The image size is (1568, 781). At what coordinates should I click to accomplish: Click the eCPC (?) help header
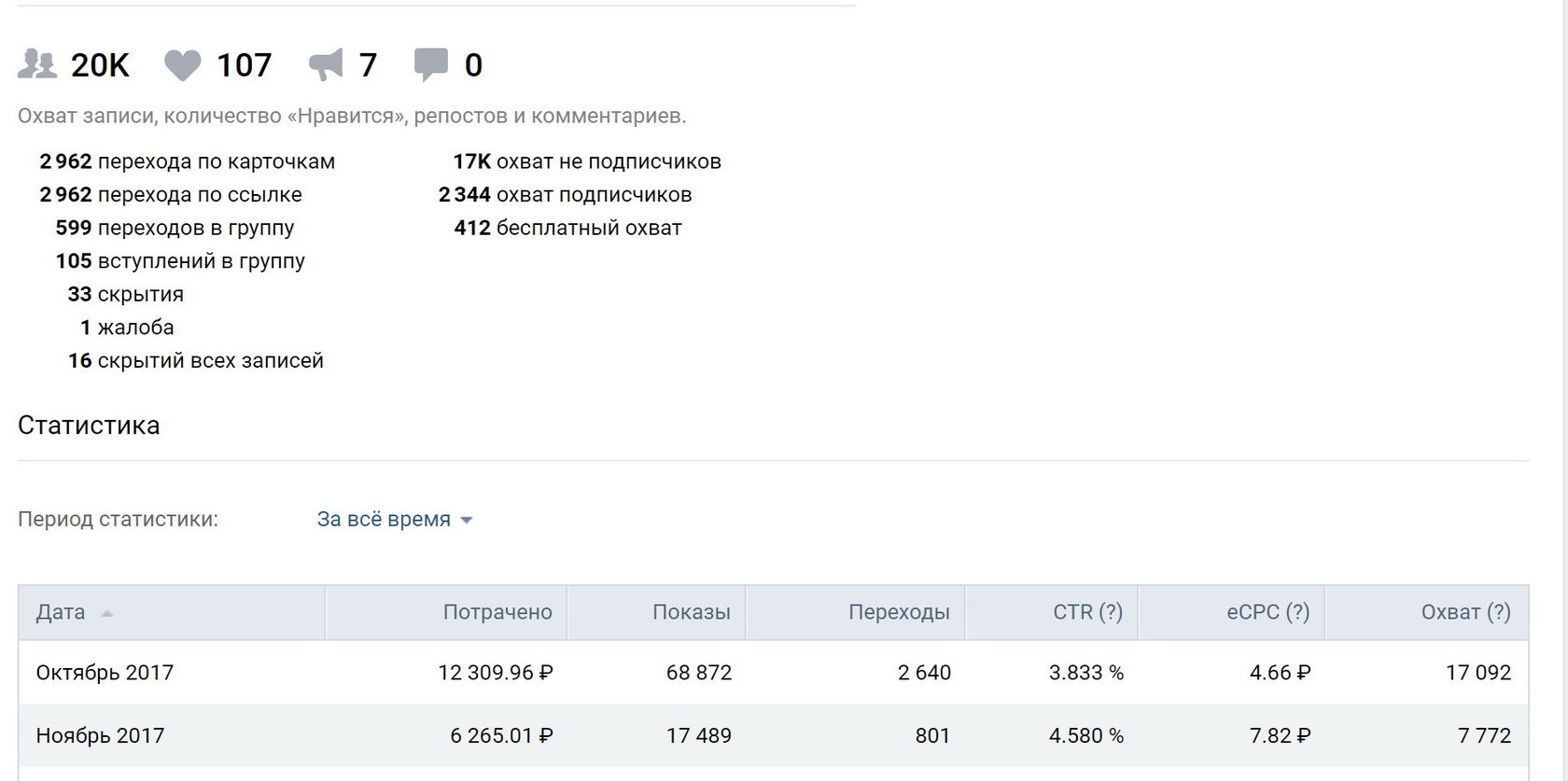click(1267, 612)
